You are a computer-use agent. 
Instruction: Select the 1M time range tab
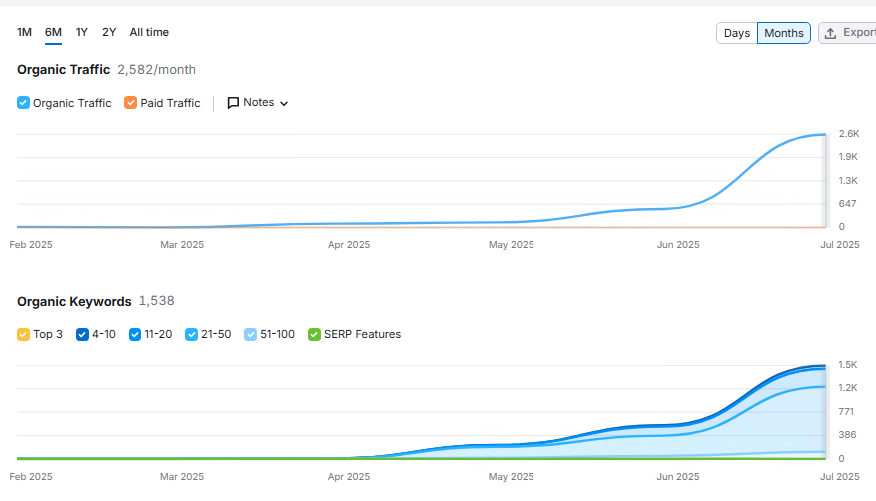tap(24, 32)
